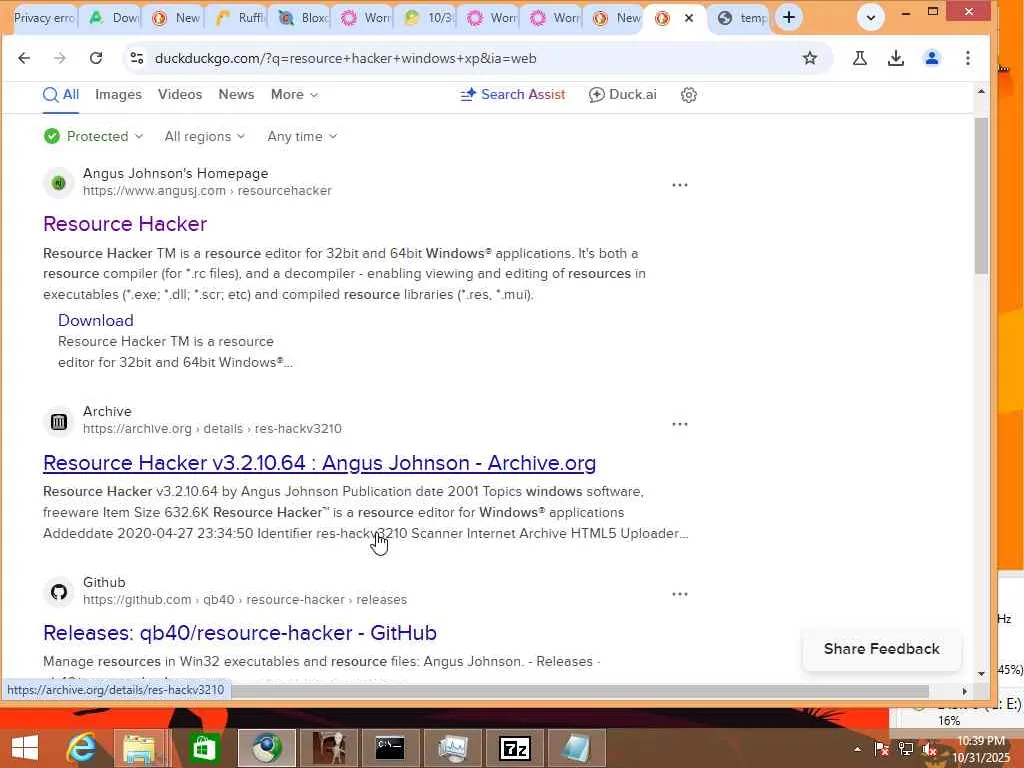Viewport: 1024px width, 768px height.
Task: Open the Download sublink
Action: 95,321
